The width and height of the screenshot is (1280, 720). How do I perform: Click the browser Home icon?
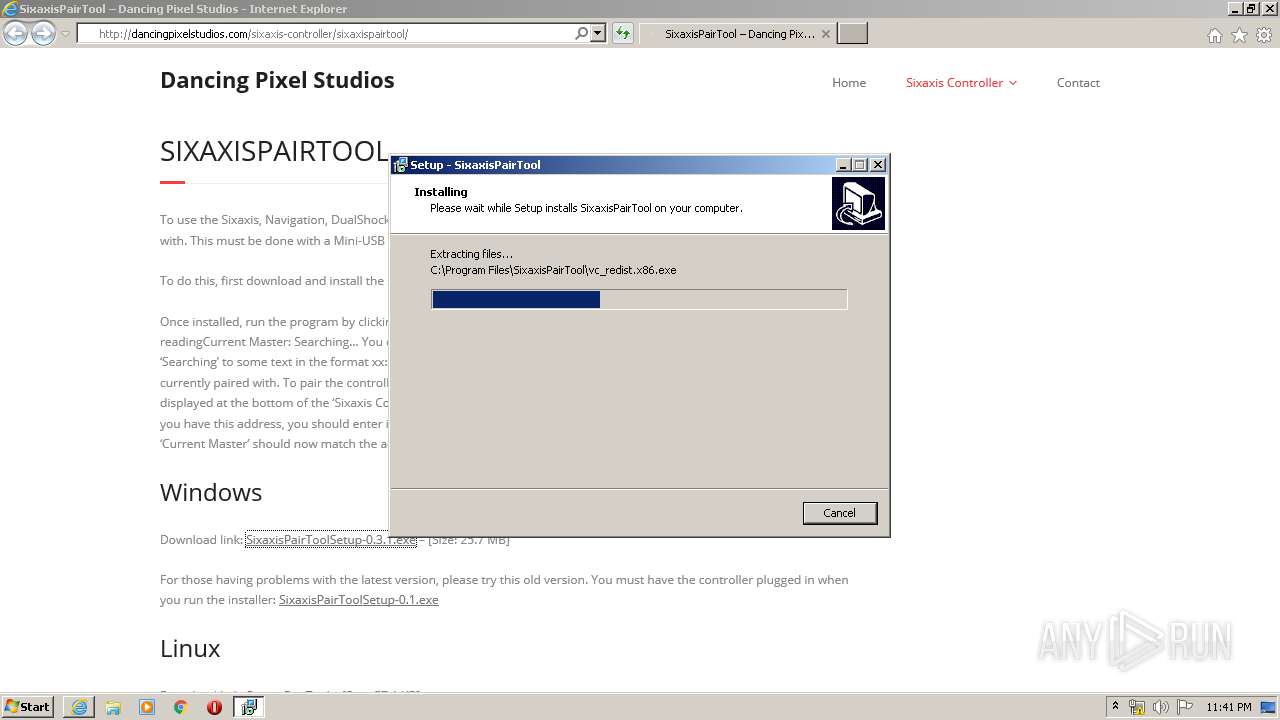(1214, 35)
